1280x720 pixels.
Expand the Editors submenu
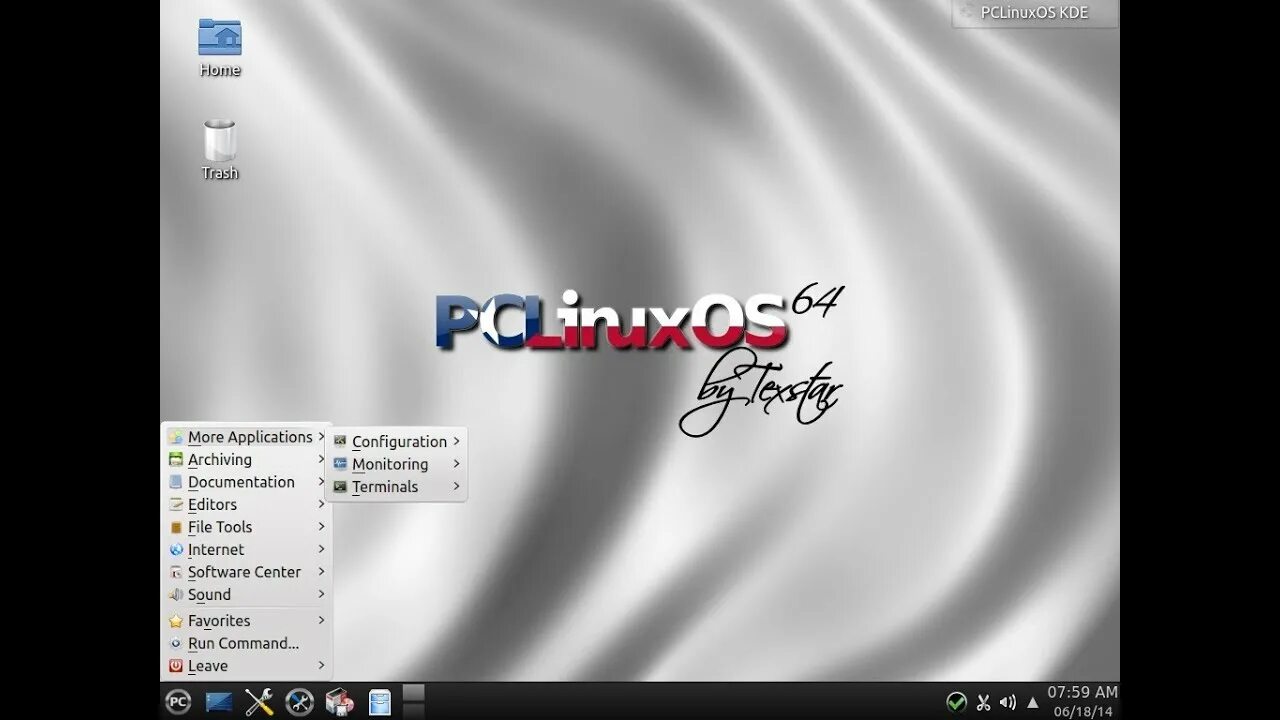247,505
